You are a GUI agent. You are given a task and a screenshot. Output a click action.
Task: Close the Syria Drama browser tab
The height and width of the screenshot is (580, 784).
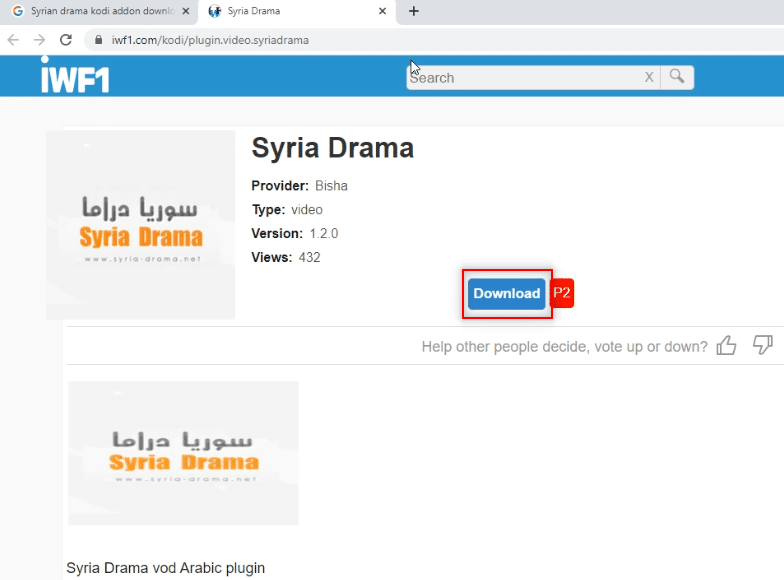(x=382, y=11)
